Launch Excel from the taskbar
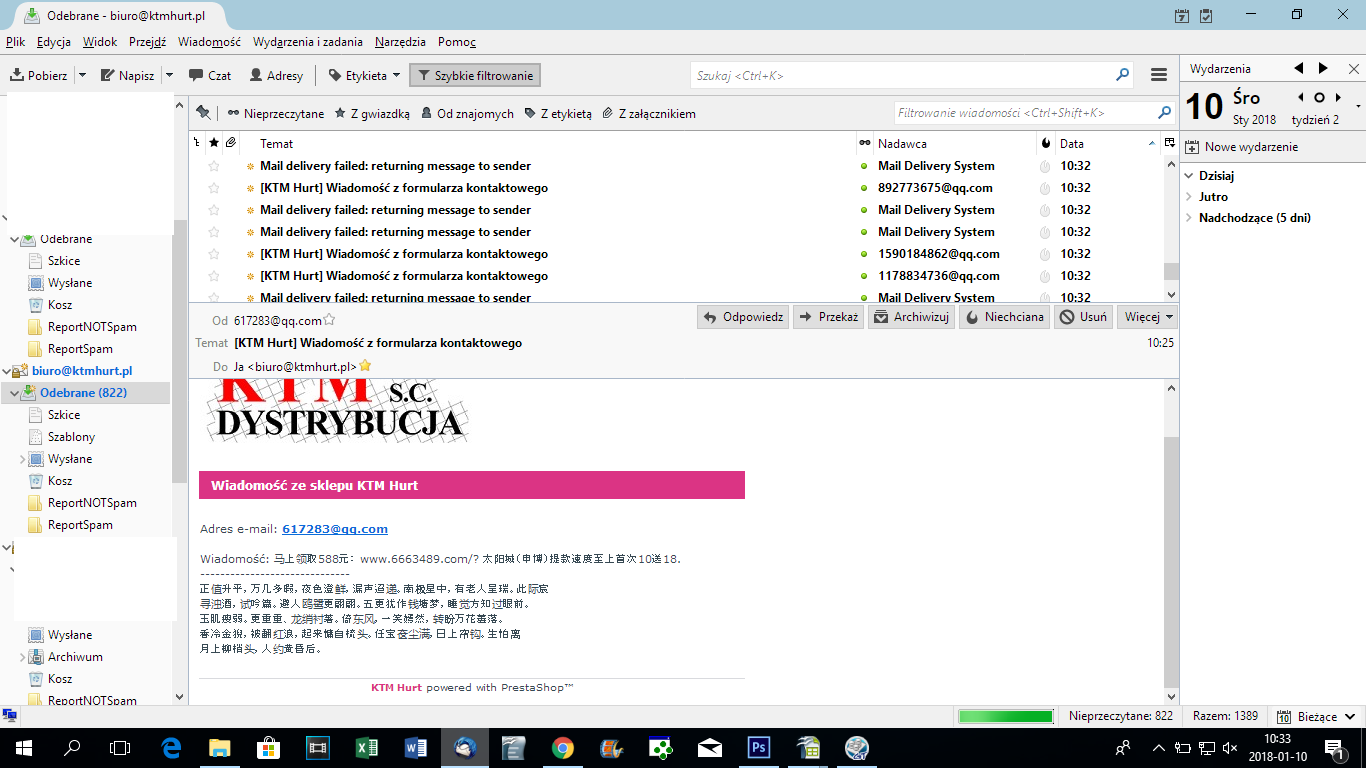 (x=367, y=746)
